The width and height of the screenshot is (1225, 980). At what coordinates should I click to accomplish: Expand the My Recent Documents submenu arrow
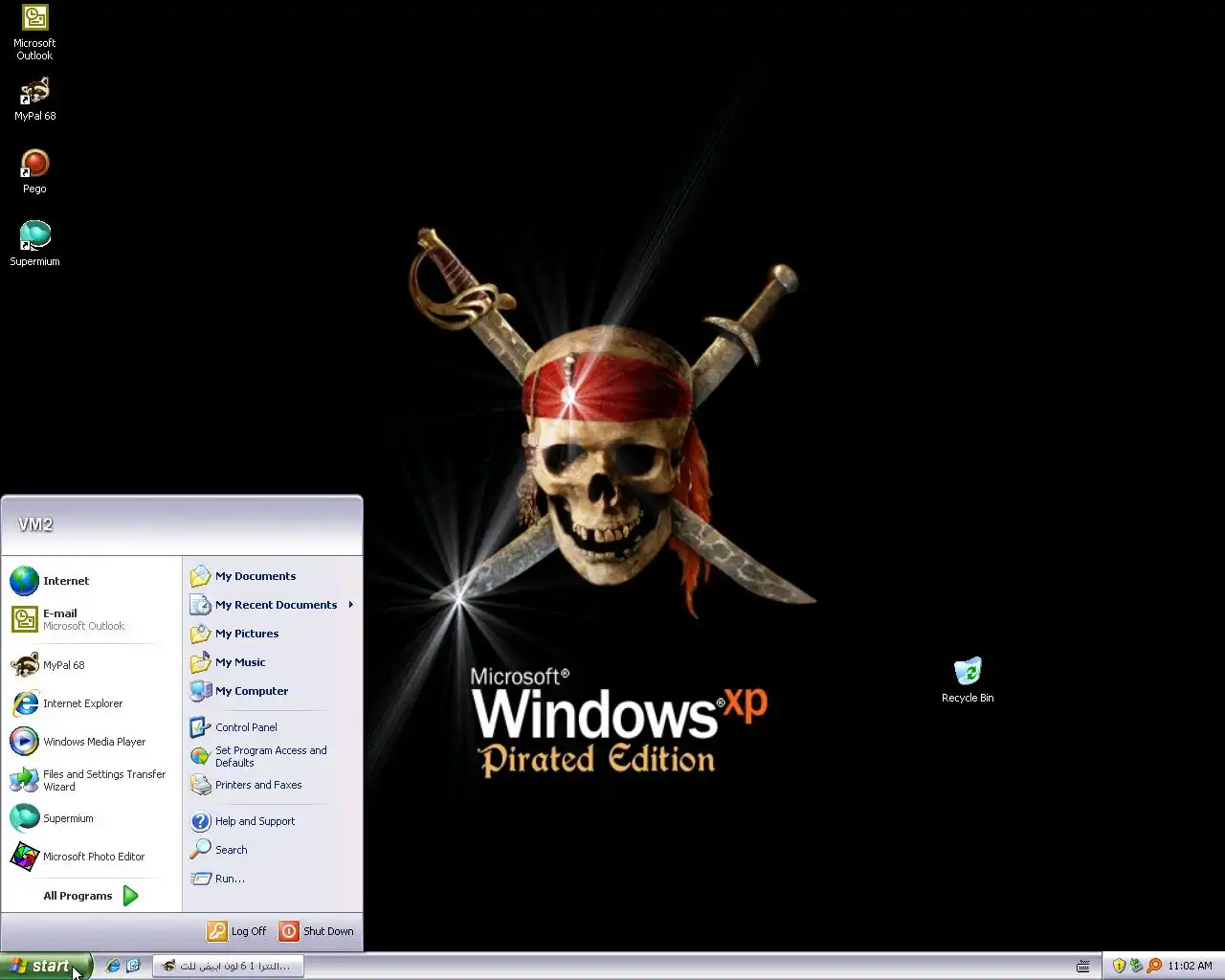351,605
